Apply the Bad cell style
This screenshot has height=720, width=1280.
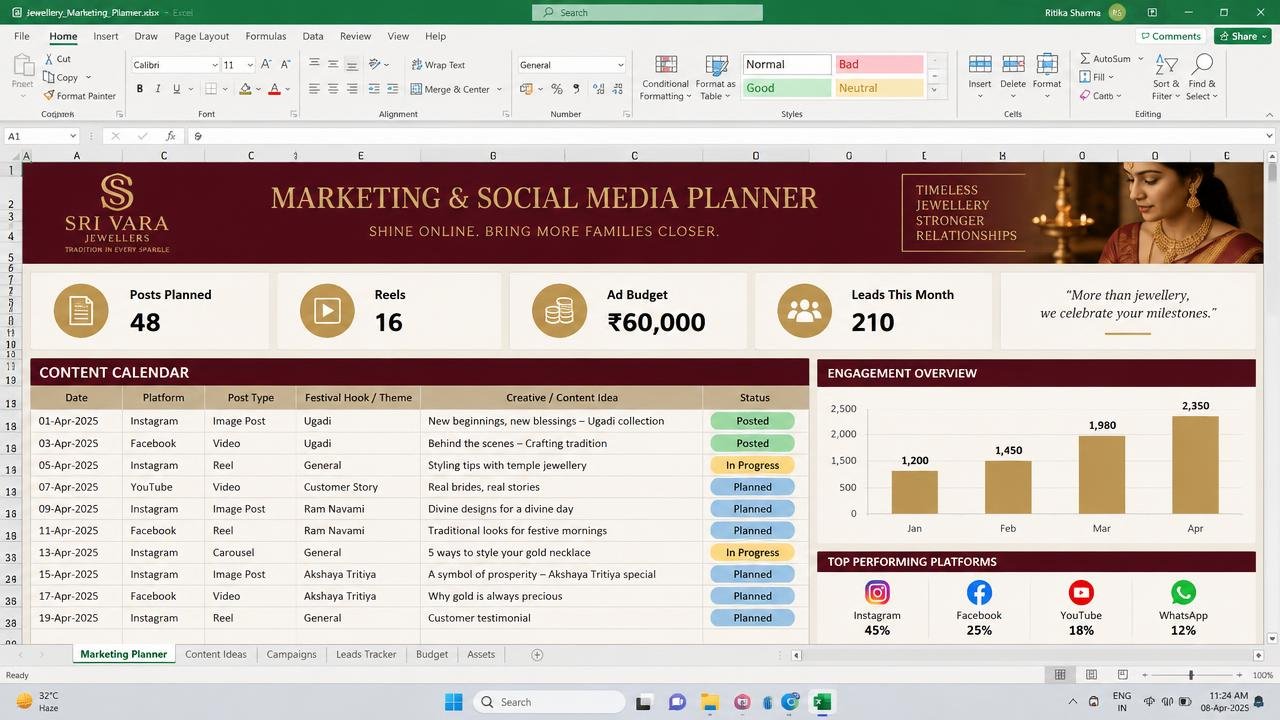[x=879, y=64]
